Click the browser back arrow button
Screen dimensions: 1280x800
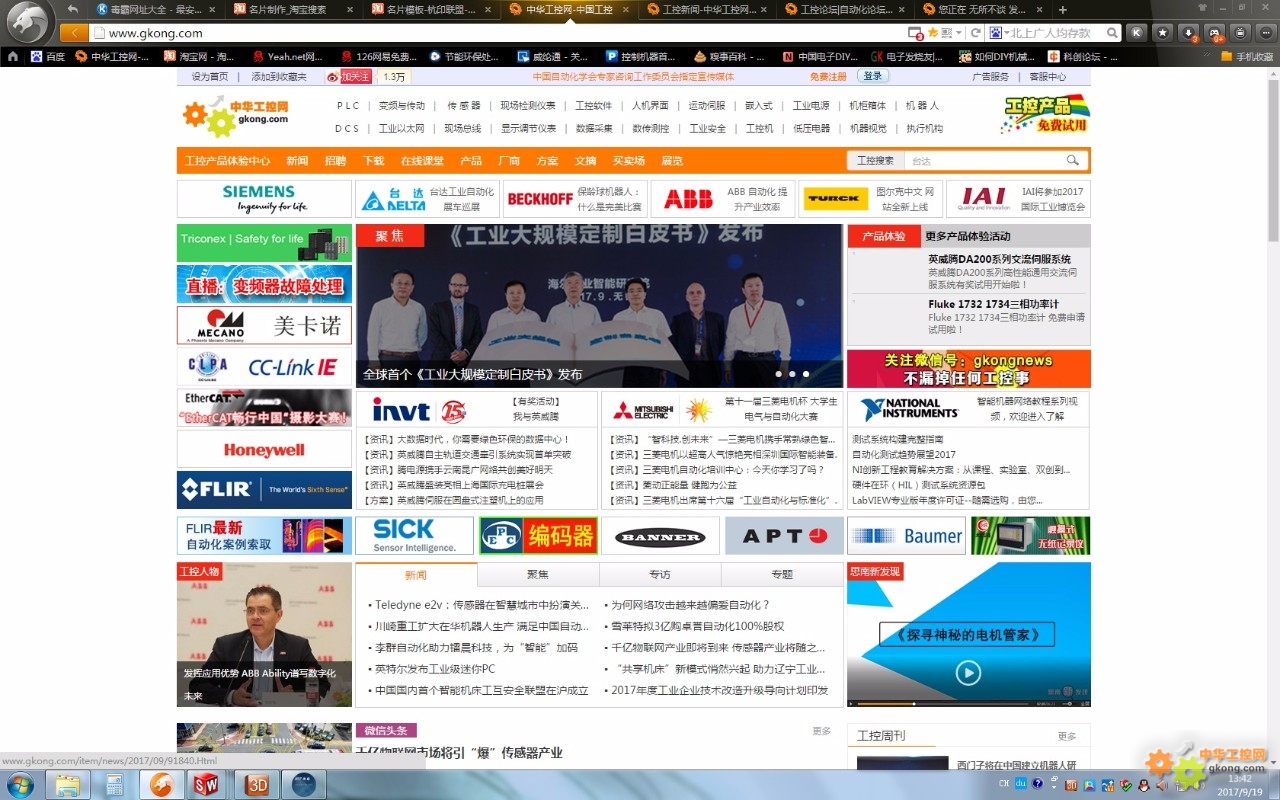pyautogui.click(x=74, y=33)
